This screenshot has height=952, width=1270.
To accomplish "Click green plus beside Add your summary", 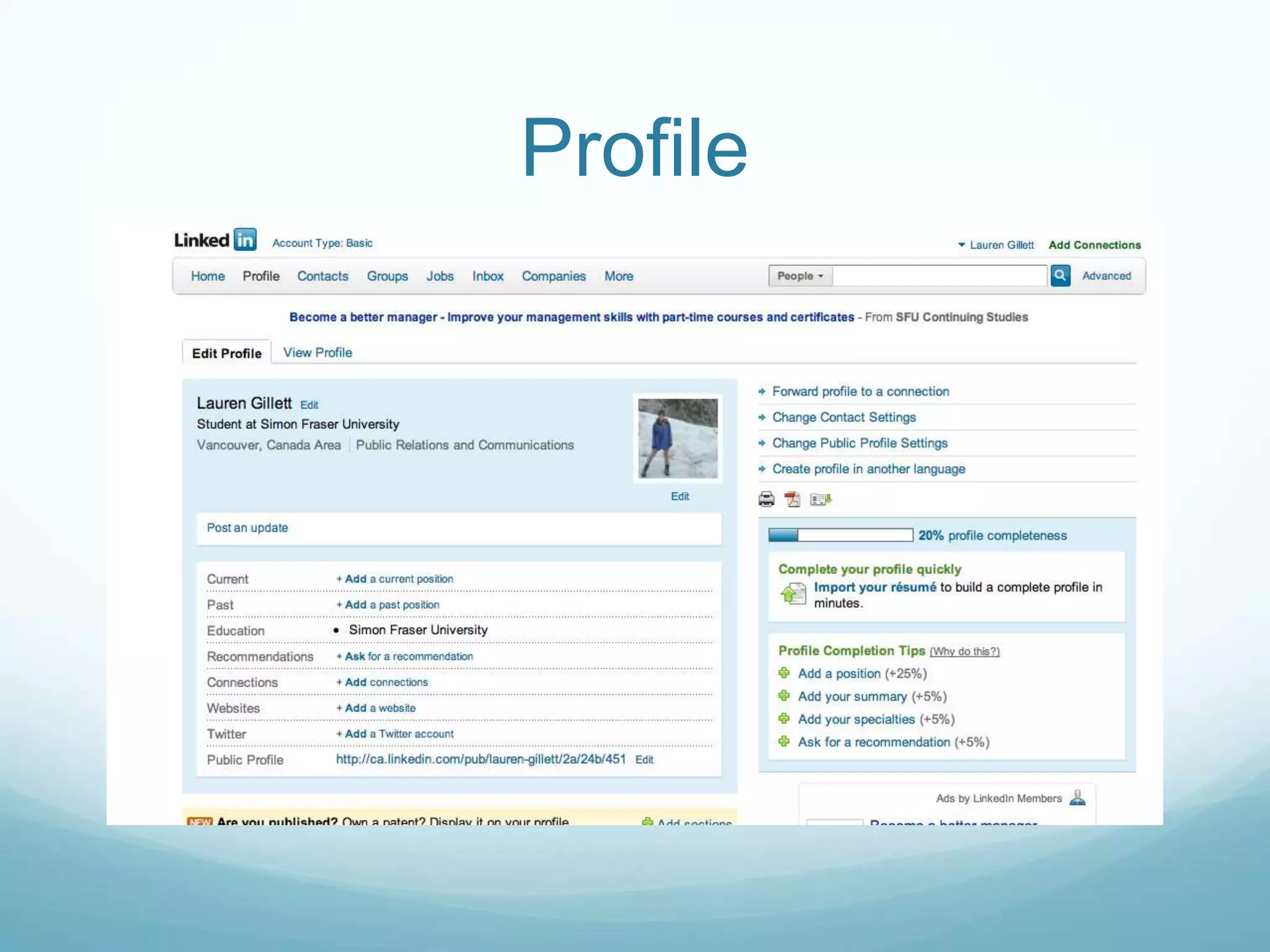I will [x=784, y=696].
